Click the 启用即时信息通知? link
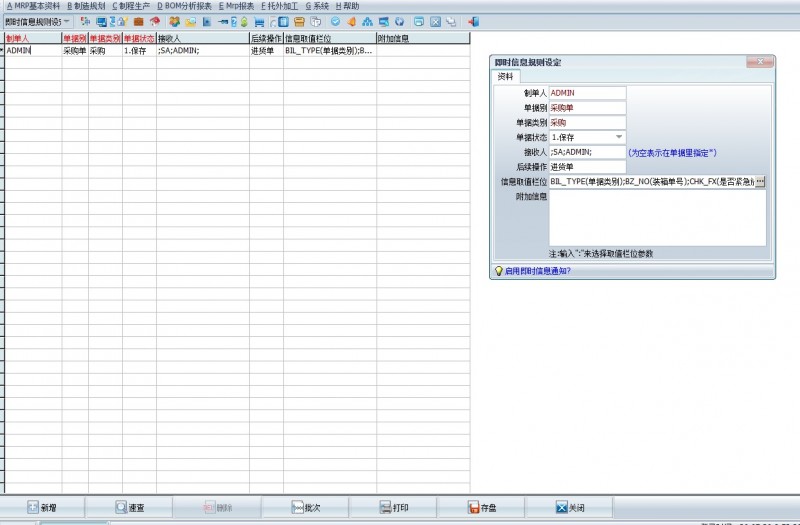This screenshot has width=800, height=525. click(538, 270)
